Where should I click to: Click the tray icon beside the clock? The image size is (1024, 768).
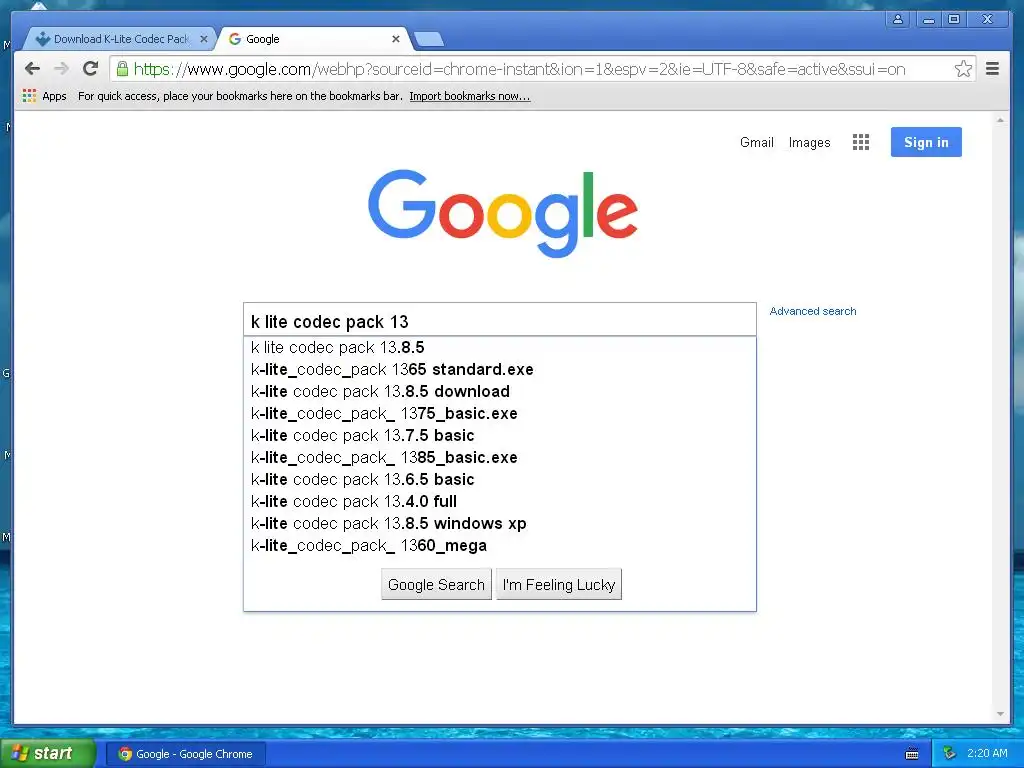pos(949,754)
